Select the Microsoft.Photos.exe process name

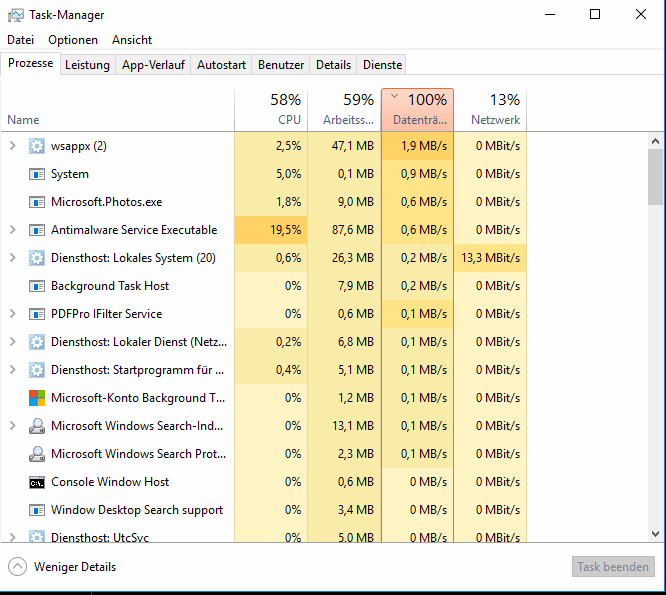tap(107, 202)
